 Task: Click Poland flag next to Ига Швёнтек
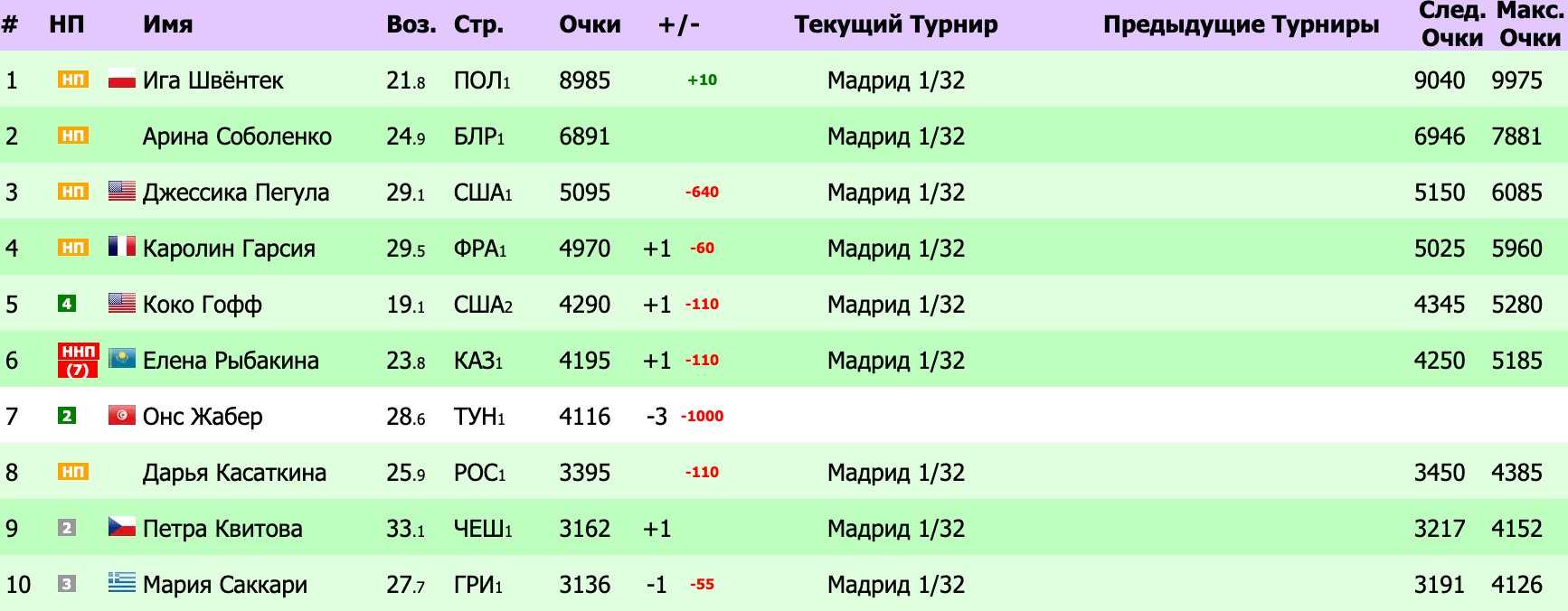pos(121,80)
